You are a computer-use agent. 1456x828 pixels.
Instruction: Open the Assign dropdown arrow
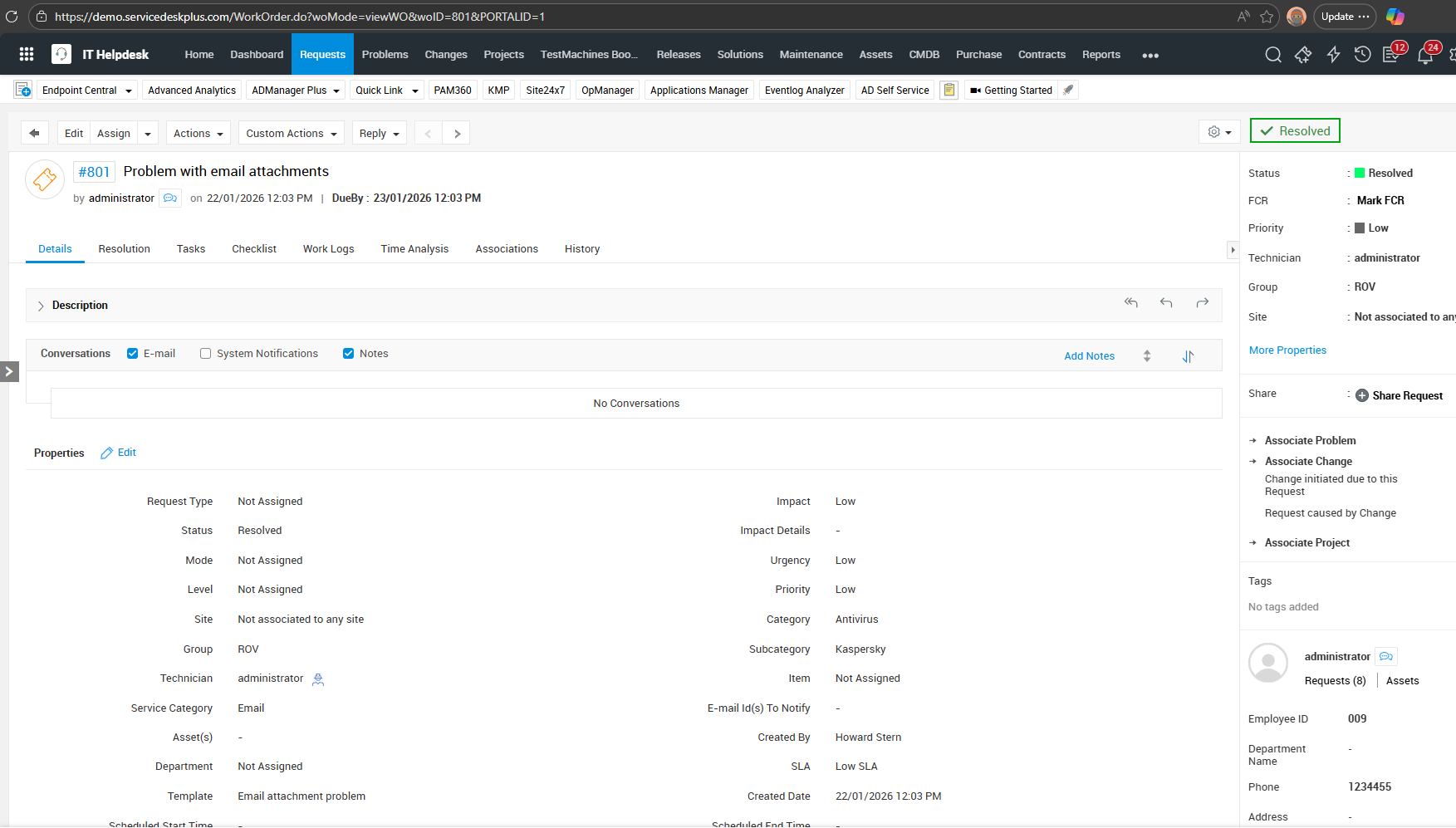pos(147,134)
